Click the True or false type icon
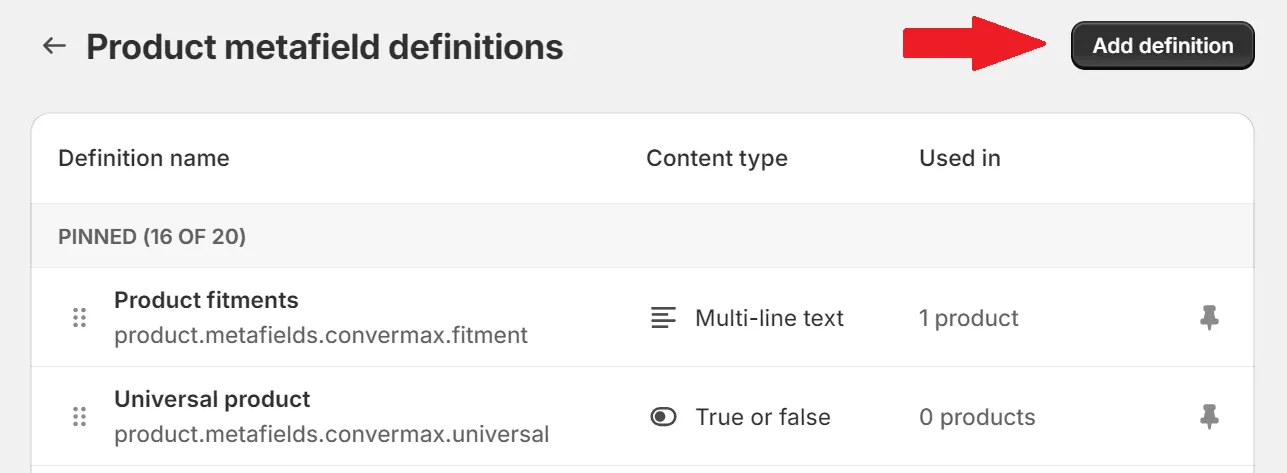Screen dimensions: 1287x473 [x=663, y=417]
